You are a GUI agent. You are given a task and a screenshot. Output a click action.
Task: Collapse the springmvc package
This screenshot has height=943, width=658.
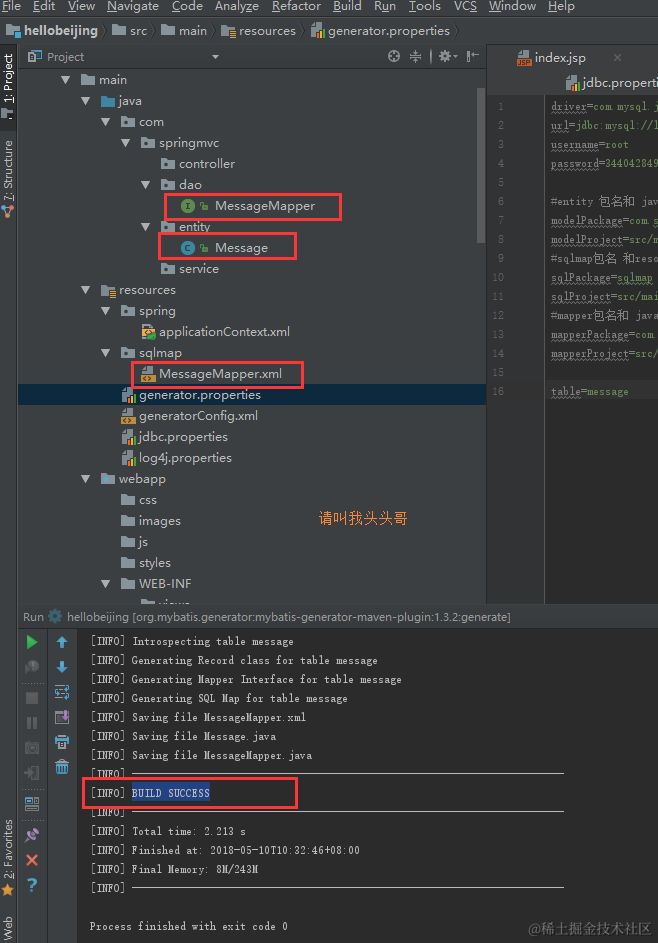click(x=126, y=143)
